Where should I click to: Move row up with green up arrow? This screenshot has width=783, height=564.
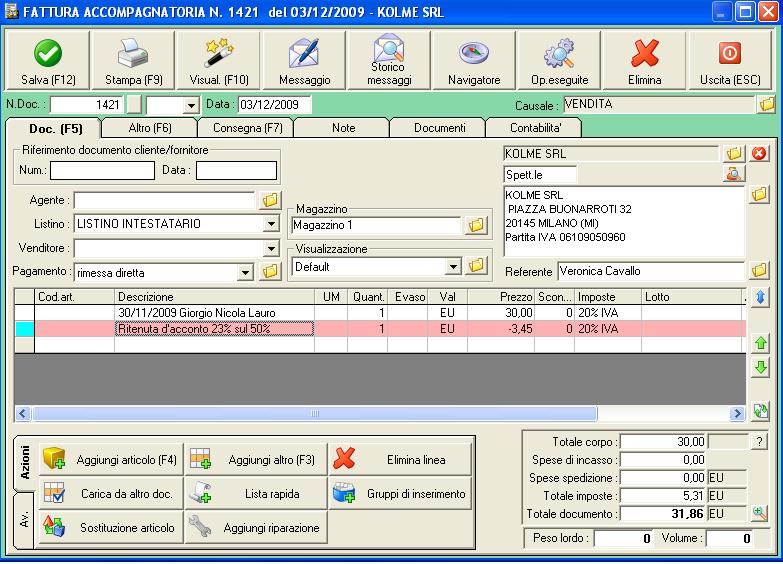pos(761,344)
